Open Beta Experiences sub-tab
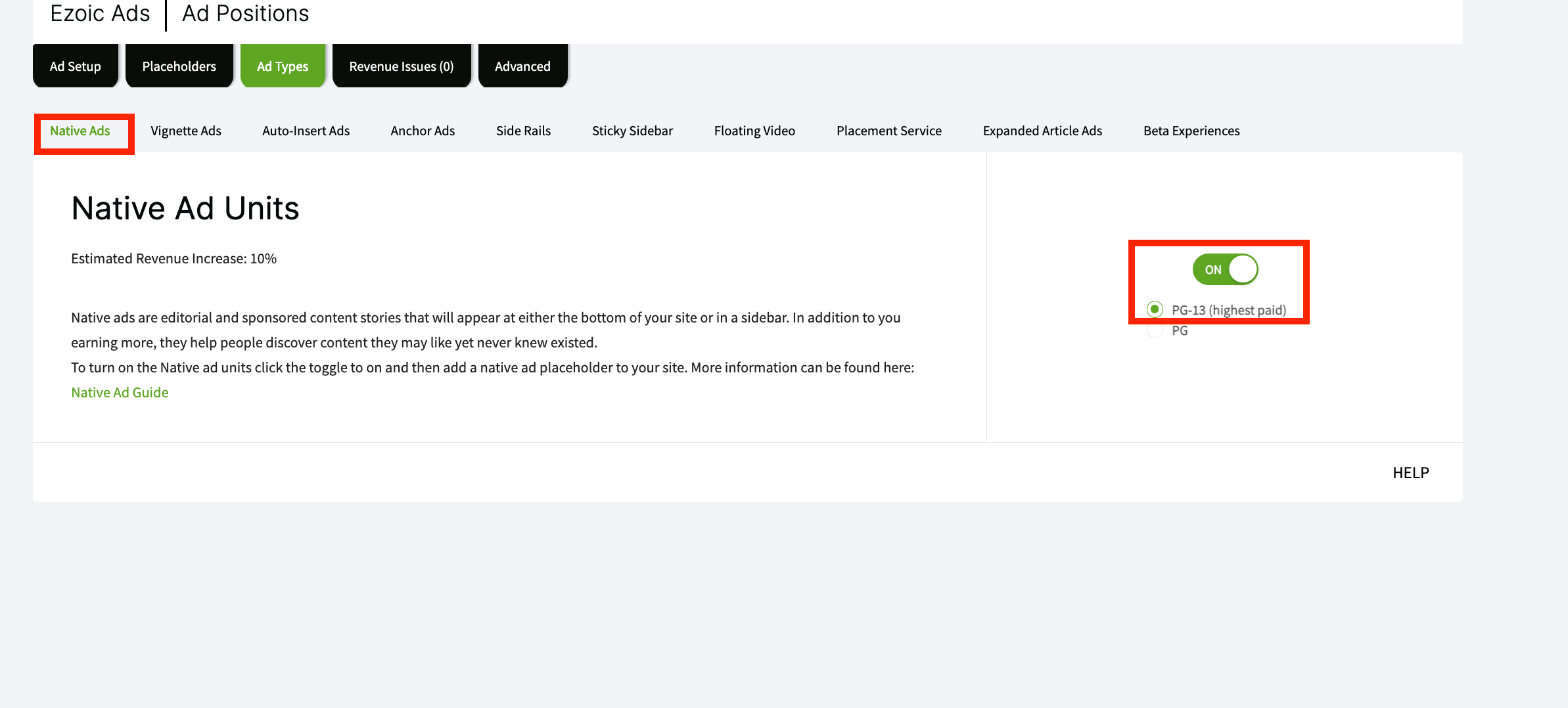Image resolution: width=1568 pixels, height=708 pixels. [x=1192, y=131]
